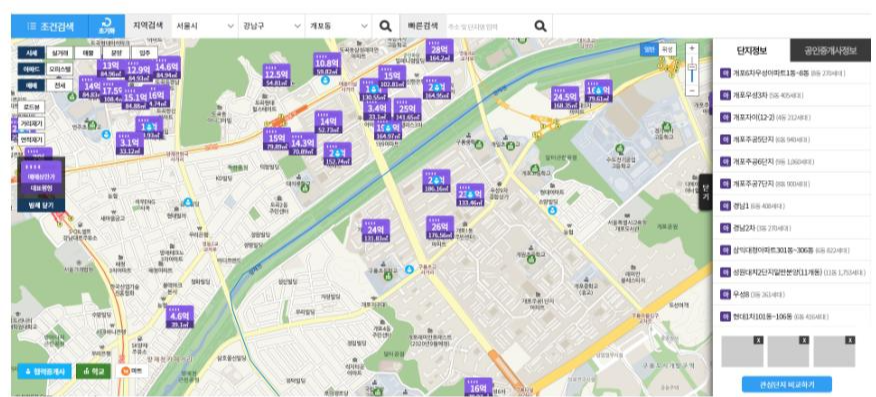Viewport: 876px width, 397px height.
Task: Switch to the 공인중개사정보 tab
Action: (830, 51)
